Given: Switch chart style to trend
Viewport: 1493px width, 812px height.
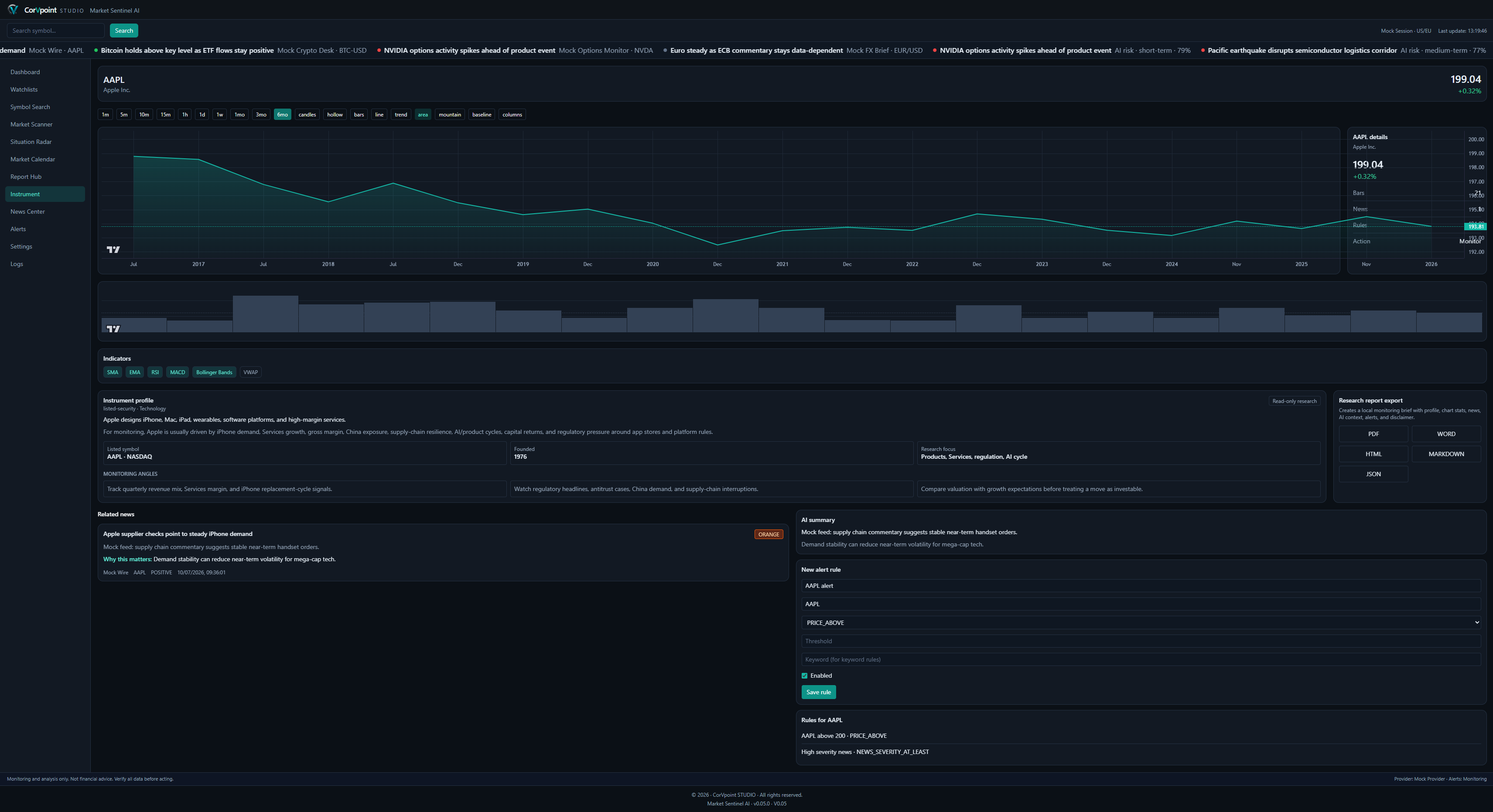Looking at the screenshot, I should coord(401,115).
